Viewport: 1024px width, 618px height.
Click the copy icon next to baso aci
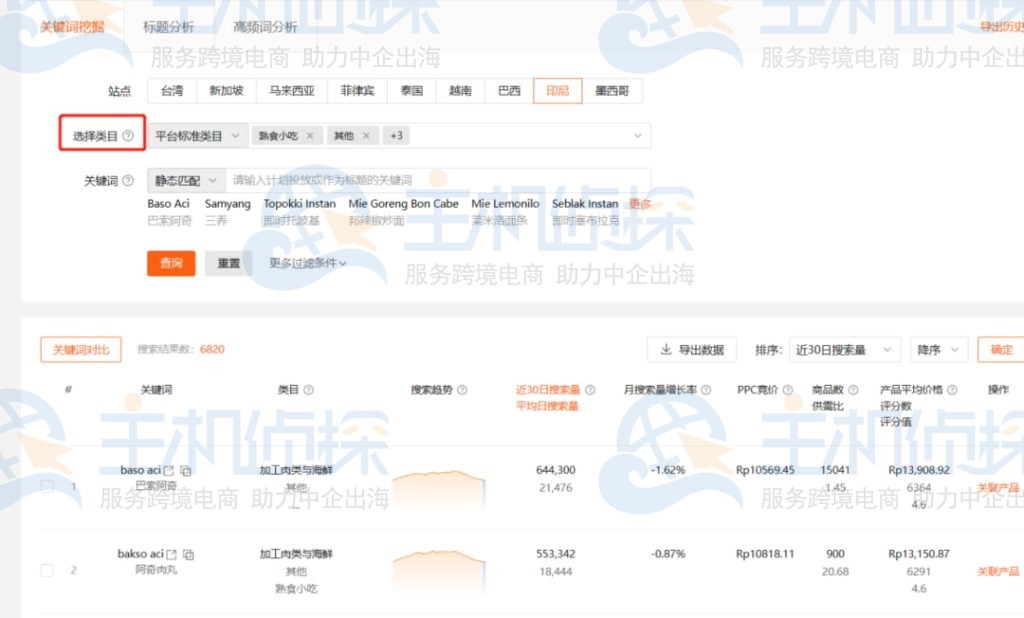187,471
